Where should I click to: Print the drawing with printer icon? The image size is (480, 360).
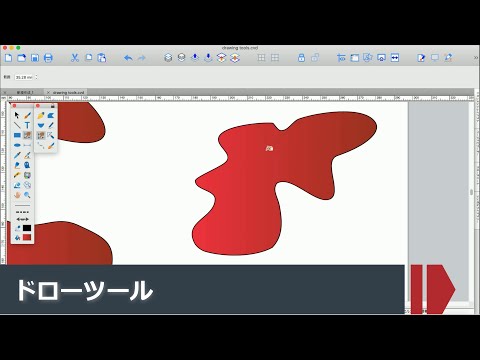[48, 58]
